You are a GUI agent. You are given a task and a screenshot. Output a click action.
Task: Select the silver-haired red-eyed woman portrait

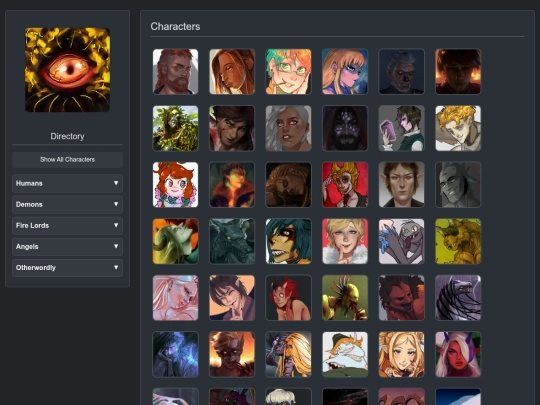pos(288,128)
